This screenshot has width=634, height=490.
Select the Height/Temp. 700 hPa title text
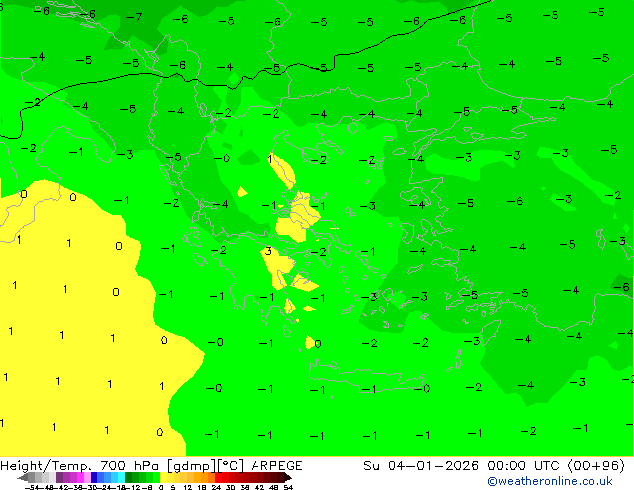pos(79,466)
